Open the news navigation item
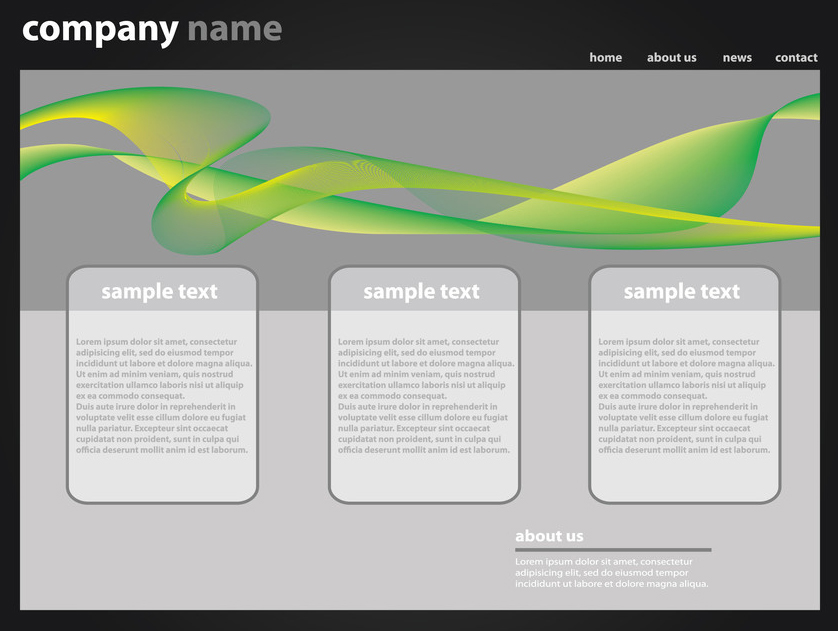838x631 pixels. (x=737, y=58)
